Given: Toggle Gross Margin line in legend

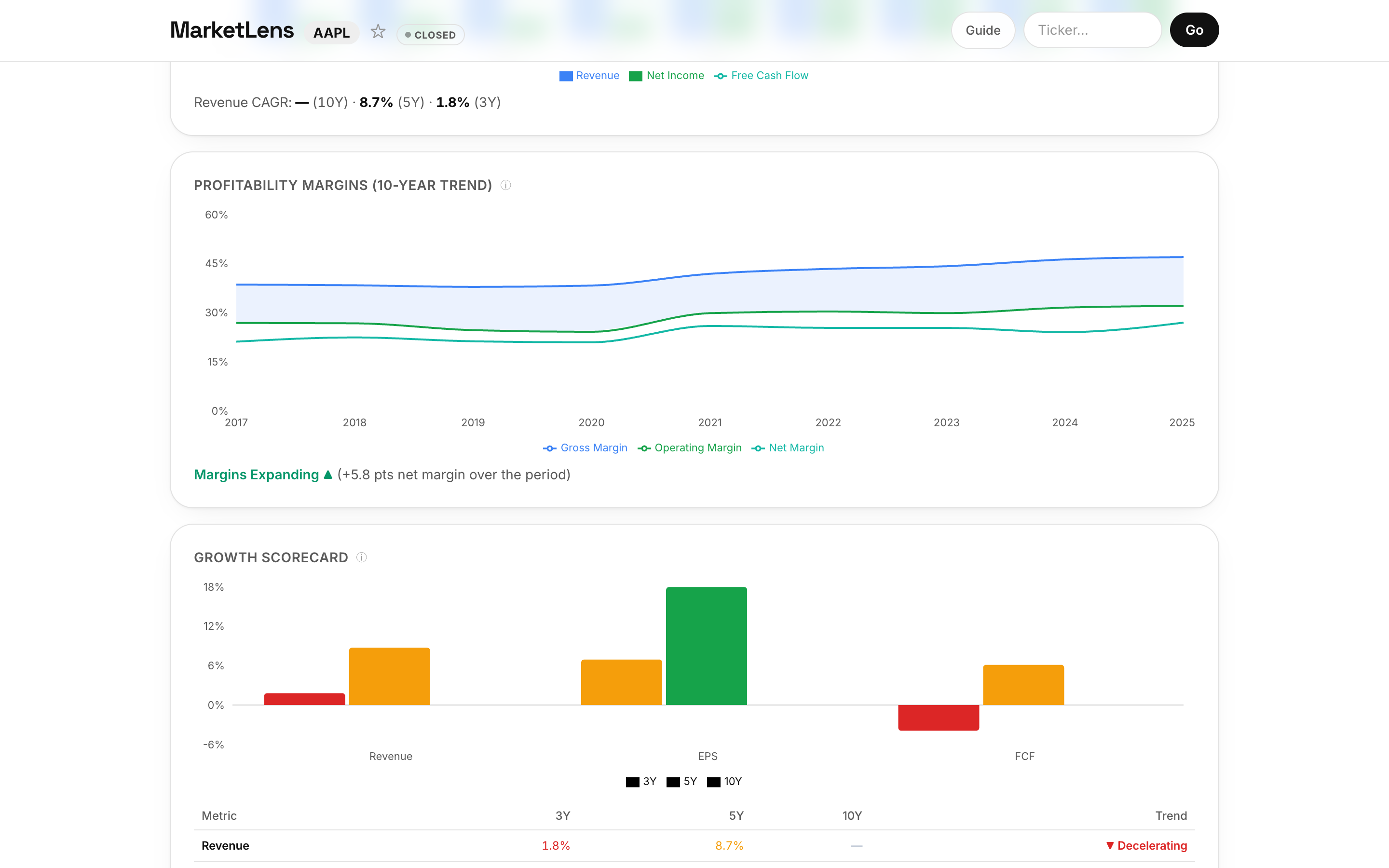Looking at the screenshot, I should (585, 448).
